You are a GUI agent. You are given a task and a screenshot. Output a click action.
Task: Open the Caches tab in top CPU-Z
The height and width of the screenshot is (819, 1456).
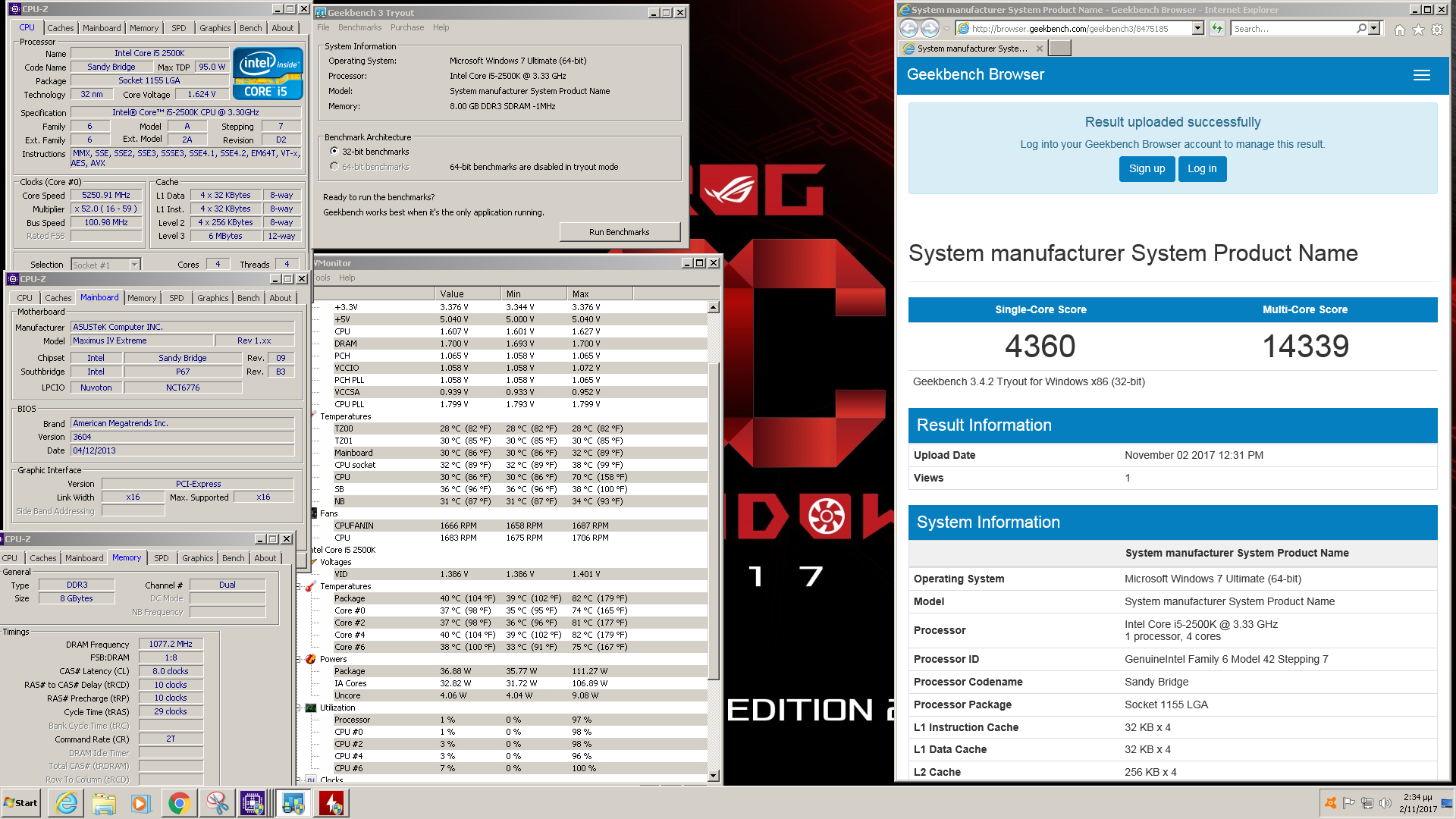point(61,28)
